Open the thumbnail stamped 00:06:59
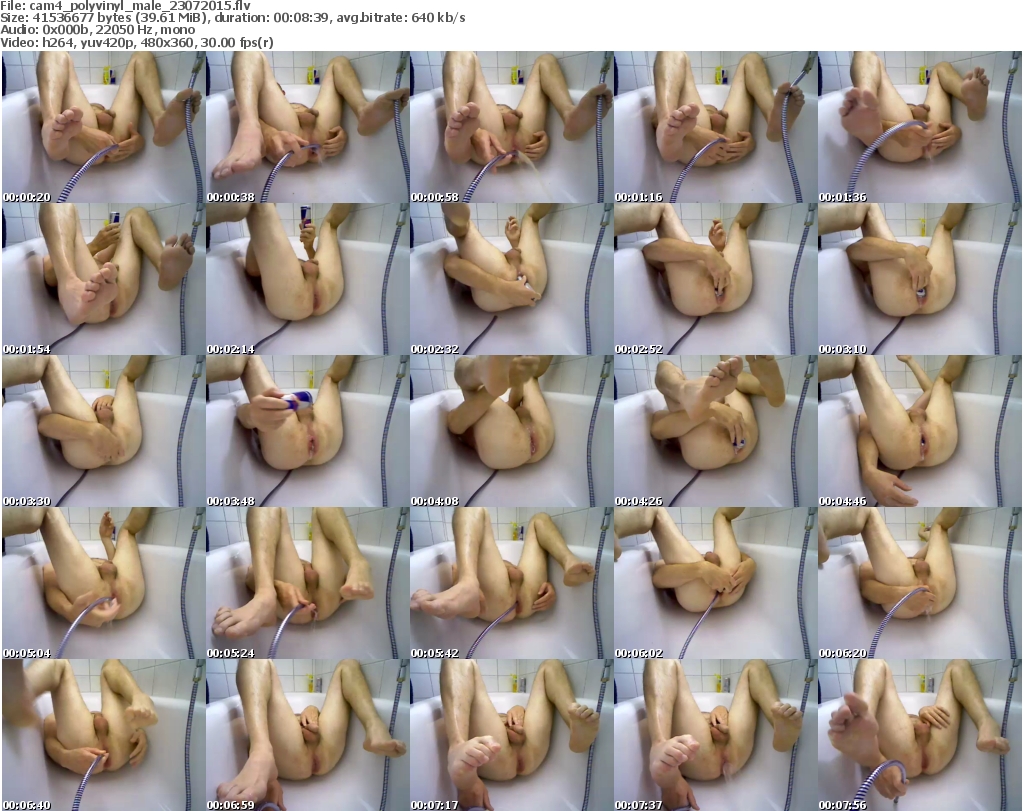The height and width of the screenshot is (811, 1024). point(308,735)
